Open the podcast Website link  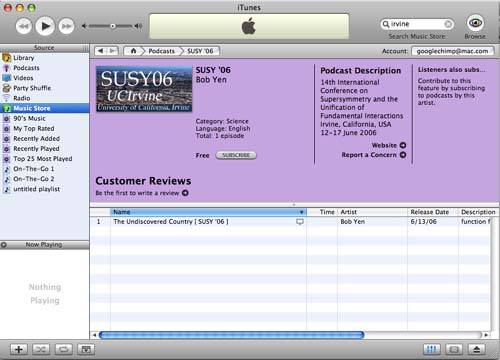(x=389, y=145)
